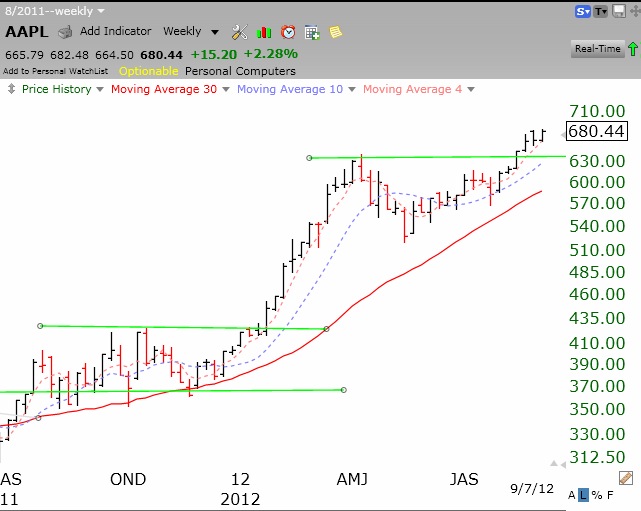Click the 2012 year axis label
This screenshot has width=641, height=511.
tap(240, 499)
